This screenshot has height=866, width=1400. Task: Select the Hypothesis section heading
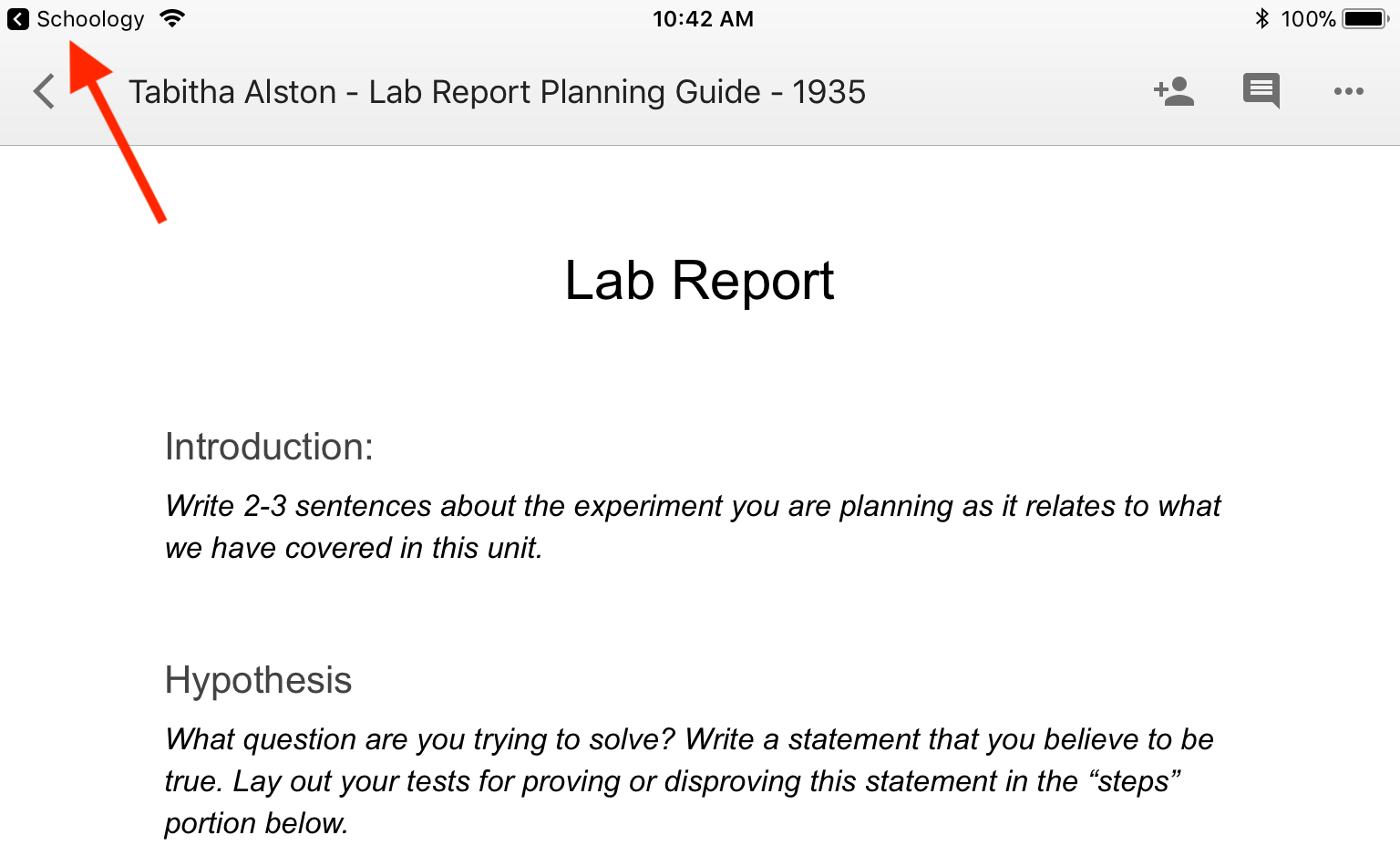click(258, 680)
